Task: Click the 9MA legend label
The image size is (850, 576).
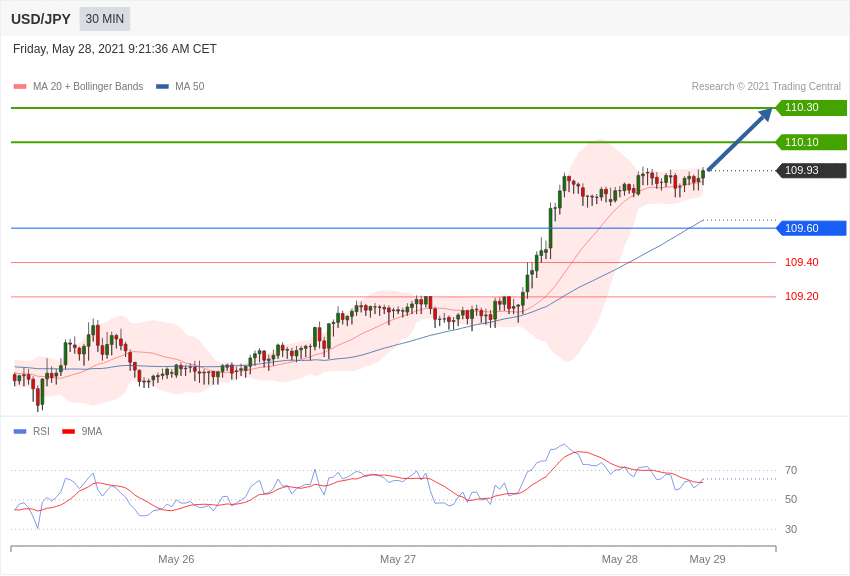Action: (x=92, y=431)
